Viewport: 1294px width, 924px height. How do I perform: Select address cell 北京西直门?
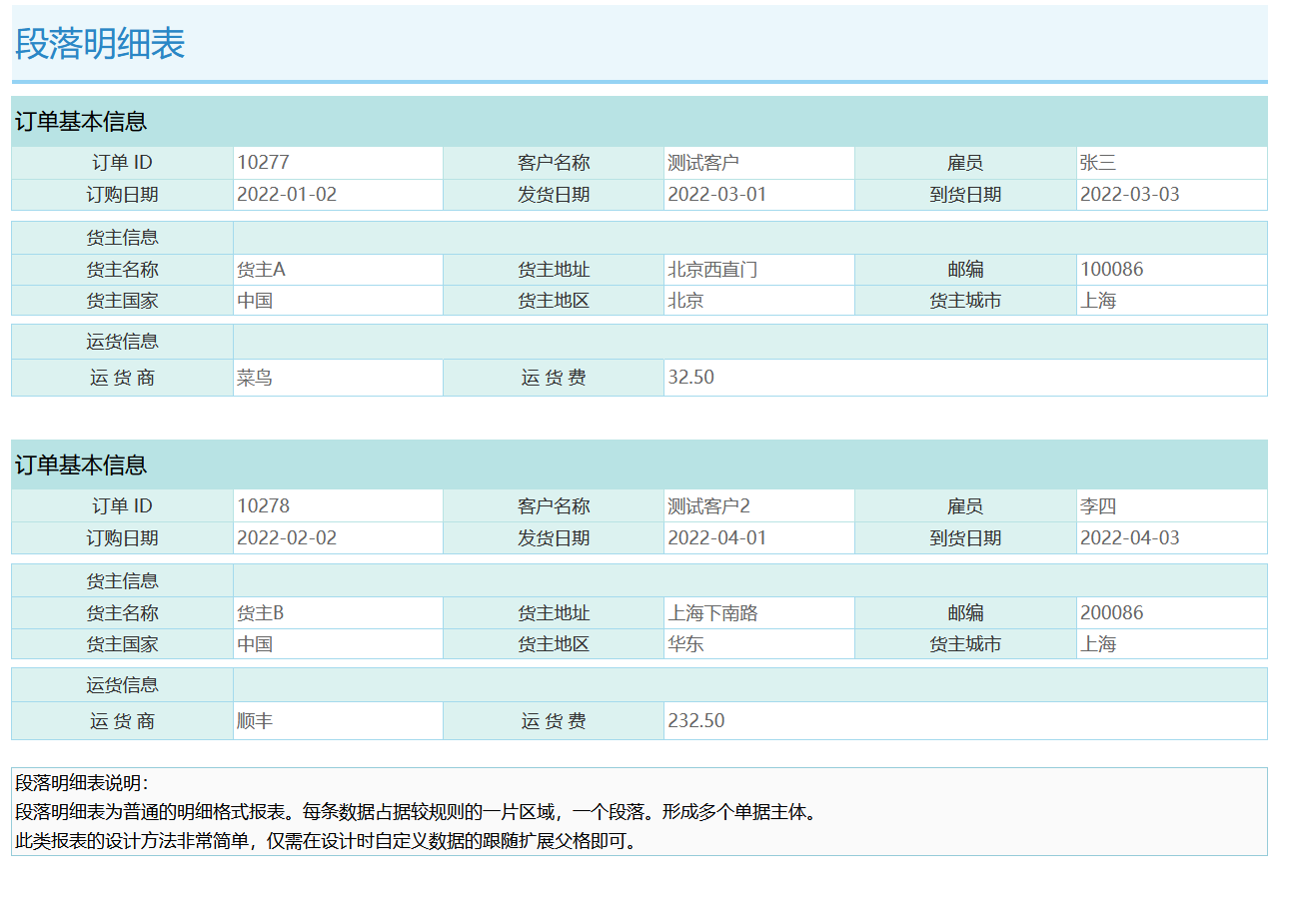tap(712, 269)
